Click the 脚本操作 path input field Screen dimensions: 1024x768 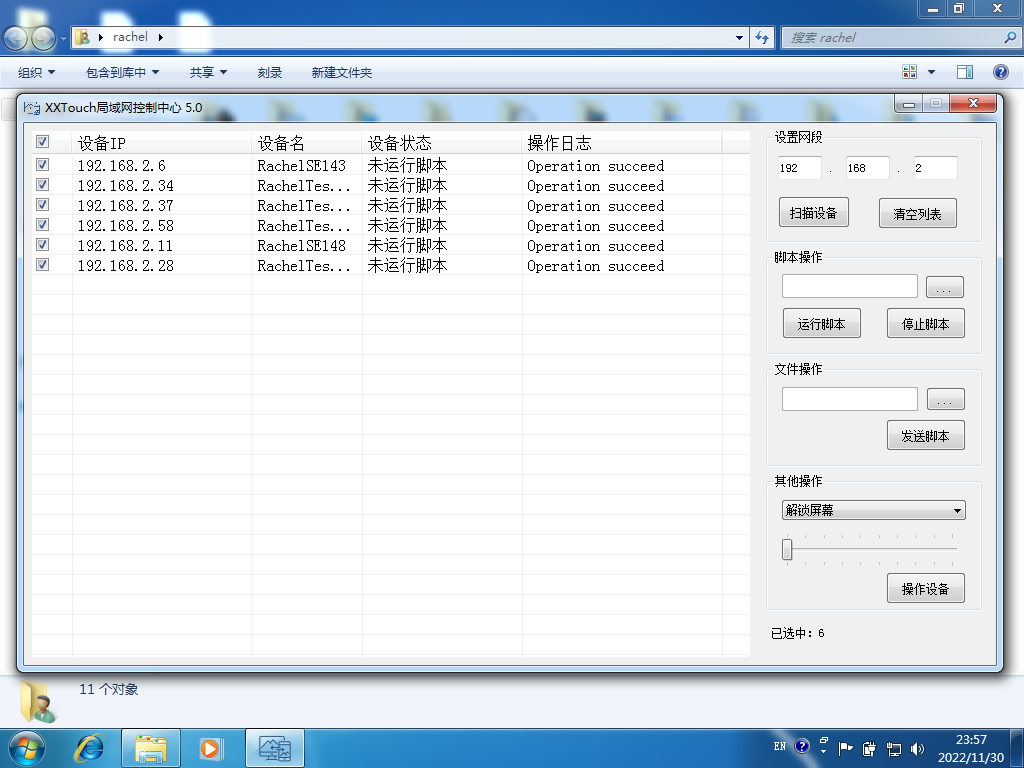click(849, 287)
